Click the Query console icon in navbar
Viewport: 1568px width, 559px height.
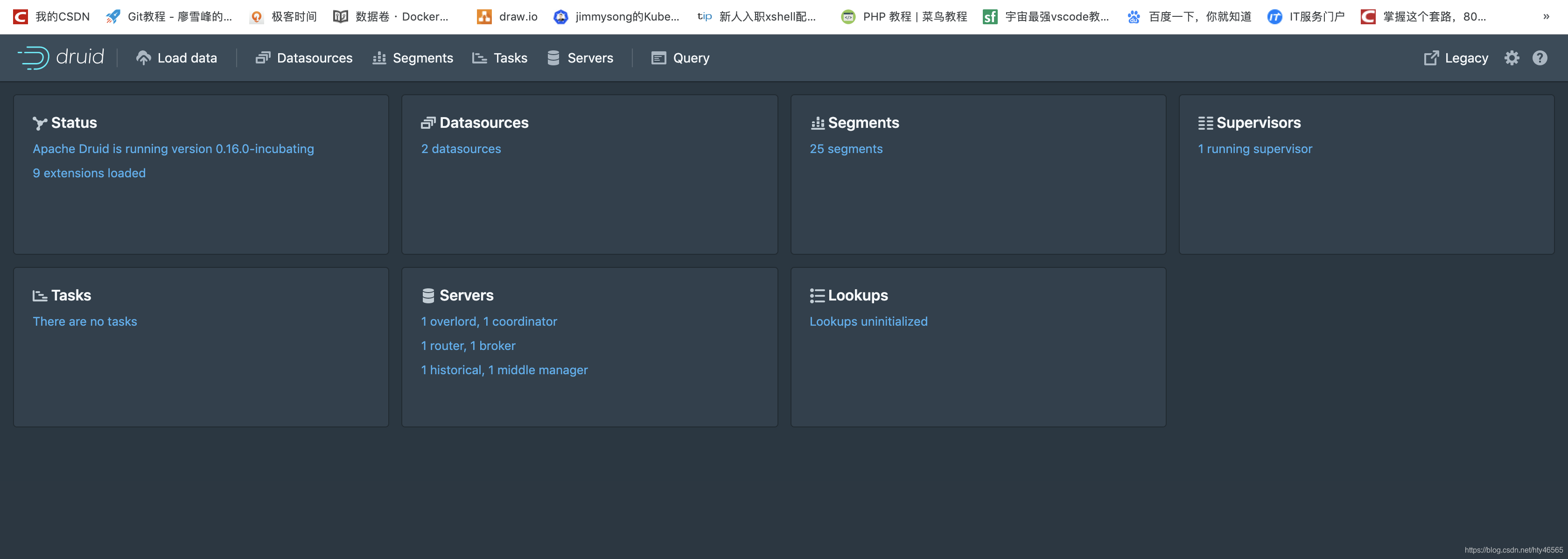tap(658, 58)
